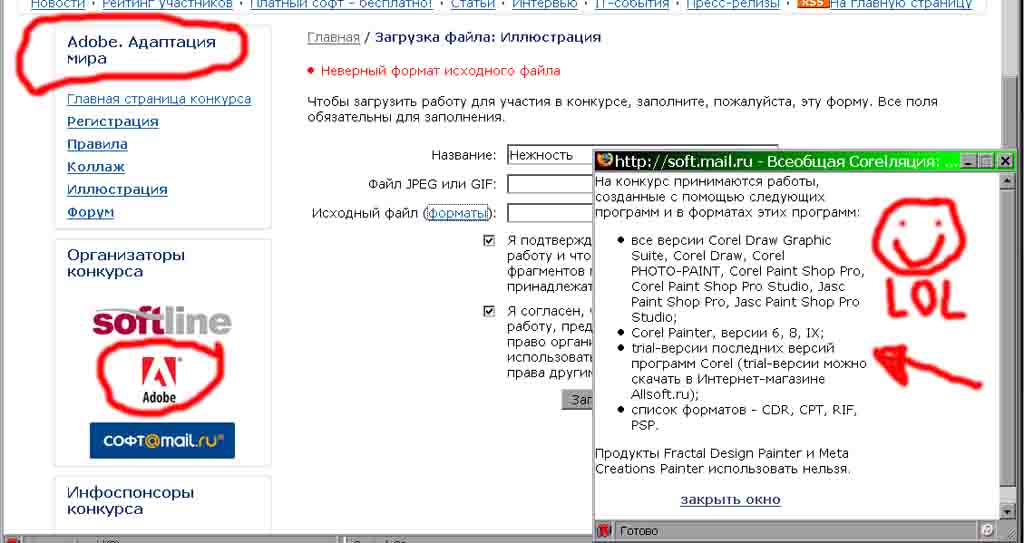This screenshot has width=1024, height=543.
Task: Open Платный софт – бесплатно! link
Action: tap(342, 4)
